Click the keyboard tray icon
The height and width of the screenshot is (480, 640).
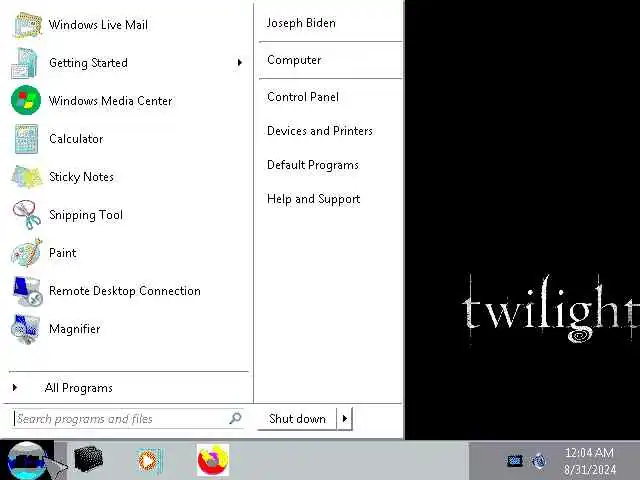515,461
